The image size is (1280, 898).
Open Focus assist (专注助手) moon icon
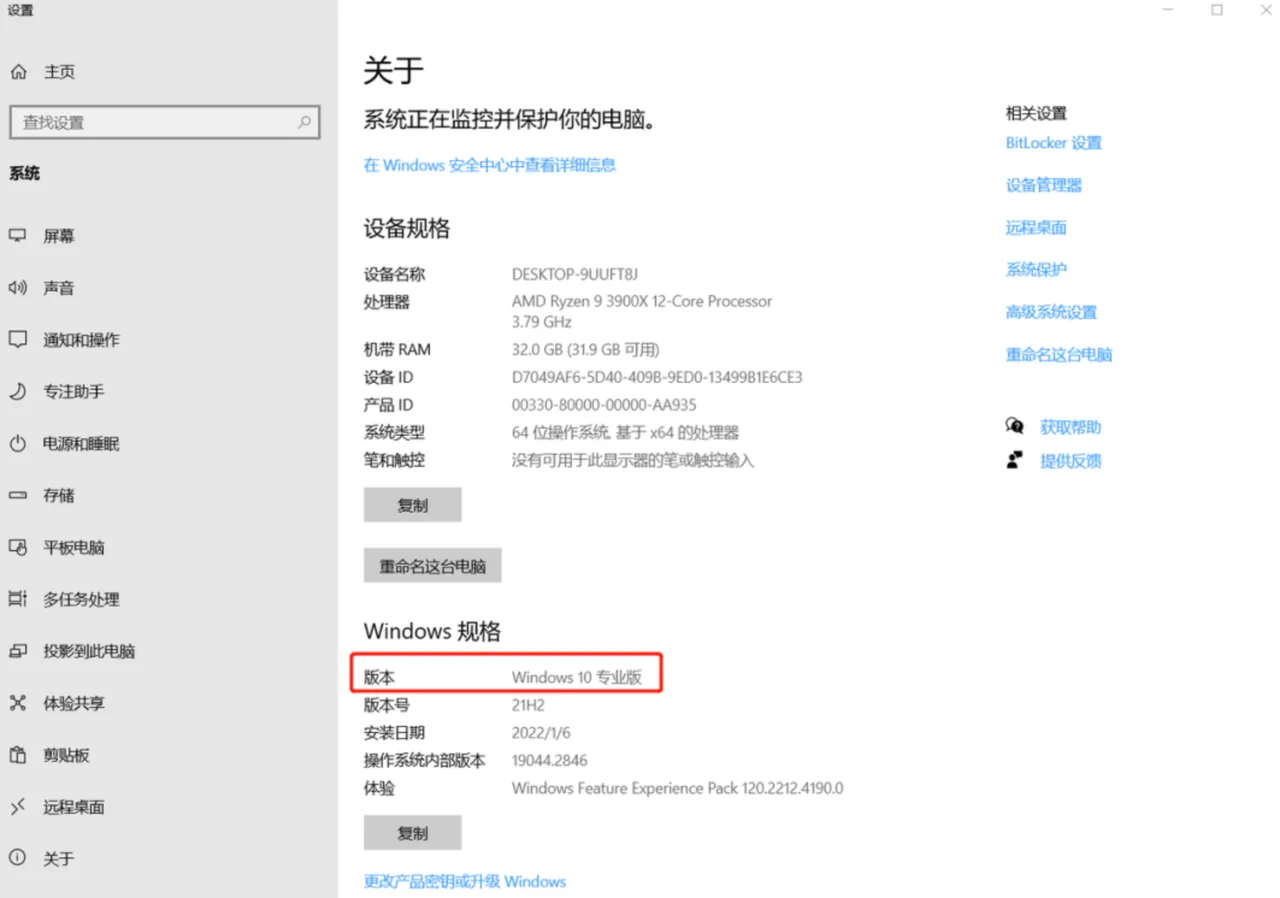[18, 392]
